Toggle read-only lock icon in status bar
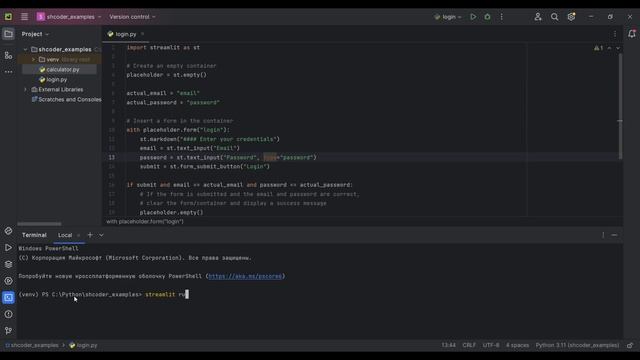Screen dimensions: 640x360 (x=630, y=345)
